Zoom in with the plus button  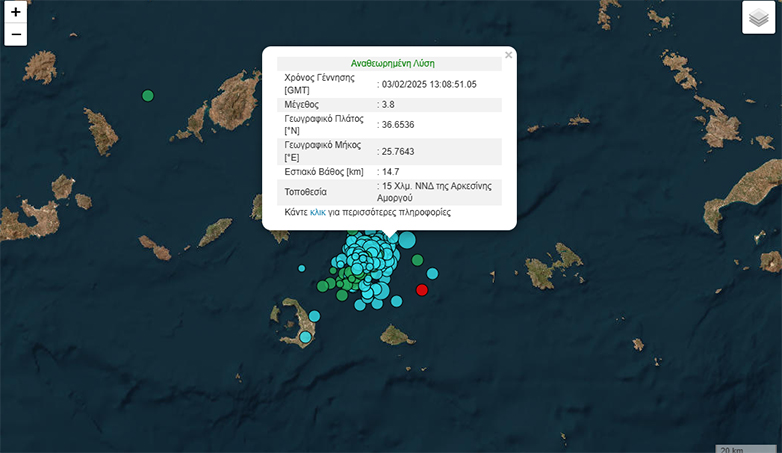(x=16, y=13)
